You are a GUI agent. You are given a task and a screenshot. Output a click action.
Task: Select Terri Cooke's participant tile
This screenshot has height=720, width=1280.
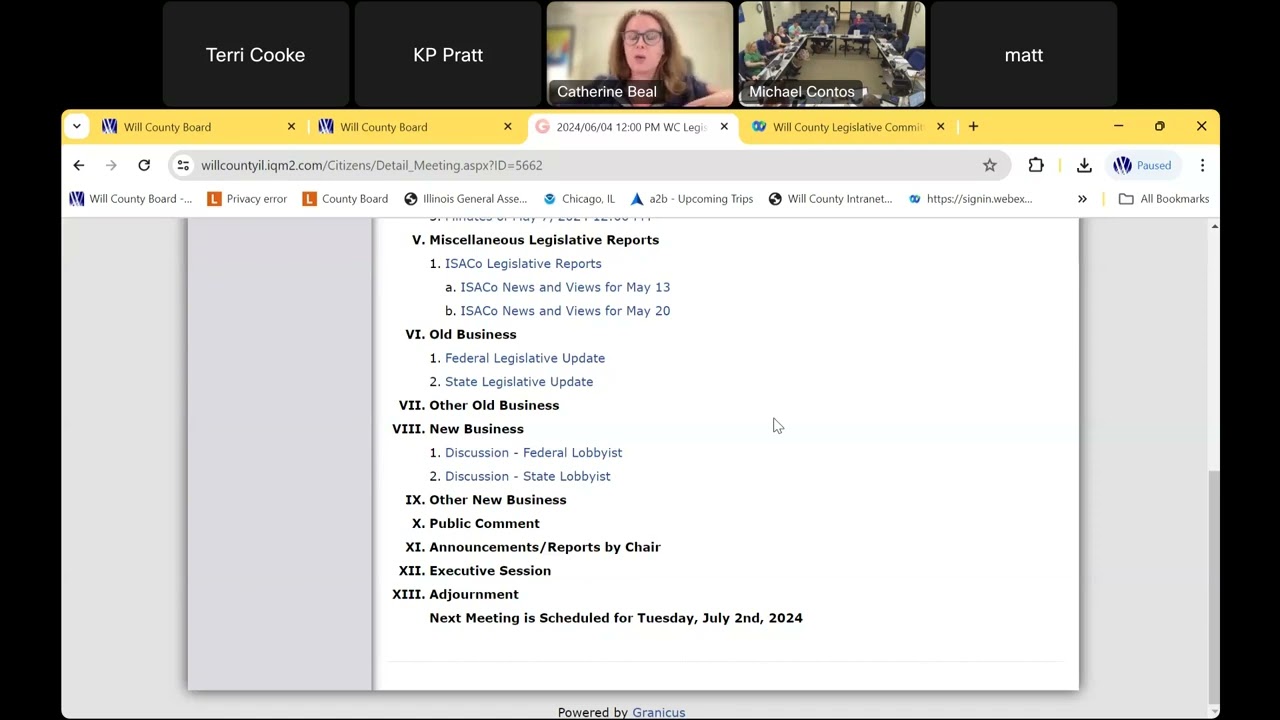255,54
